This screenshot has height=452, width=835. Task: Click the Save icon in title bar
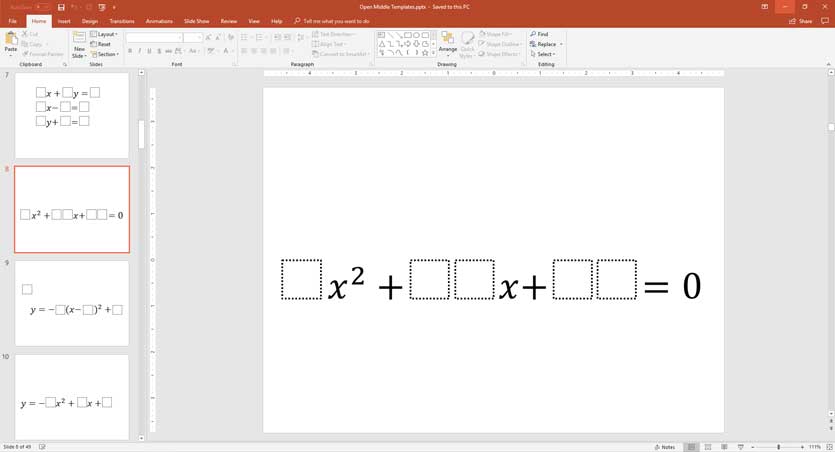[x=61, y=7]
